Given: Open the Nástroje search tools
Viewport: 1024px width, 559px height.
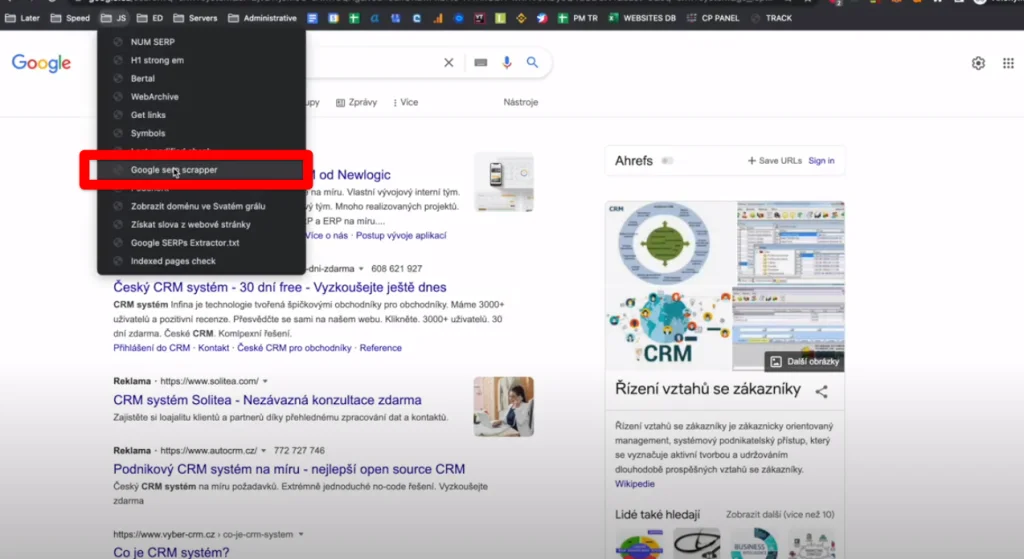Looking at the screenshot, I should pos(520,103).
